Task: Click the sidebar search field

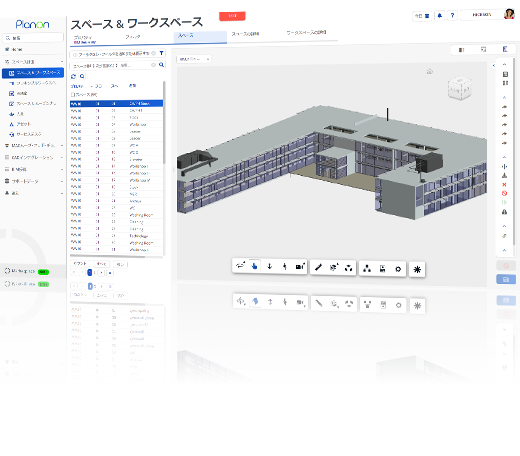Action: point(33,38)
